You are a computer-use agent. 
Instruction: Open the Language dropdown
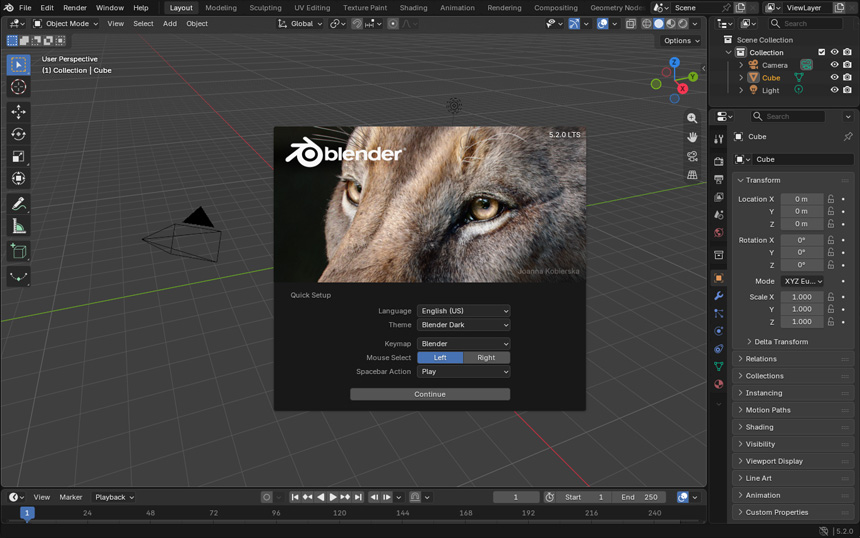pos(463,311)
